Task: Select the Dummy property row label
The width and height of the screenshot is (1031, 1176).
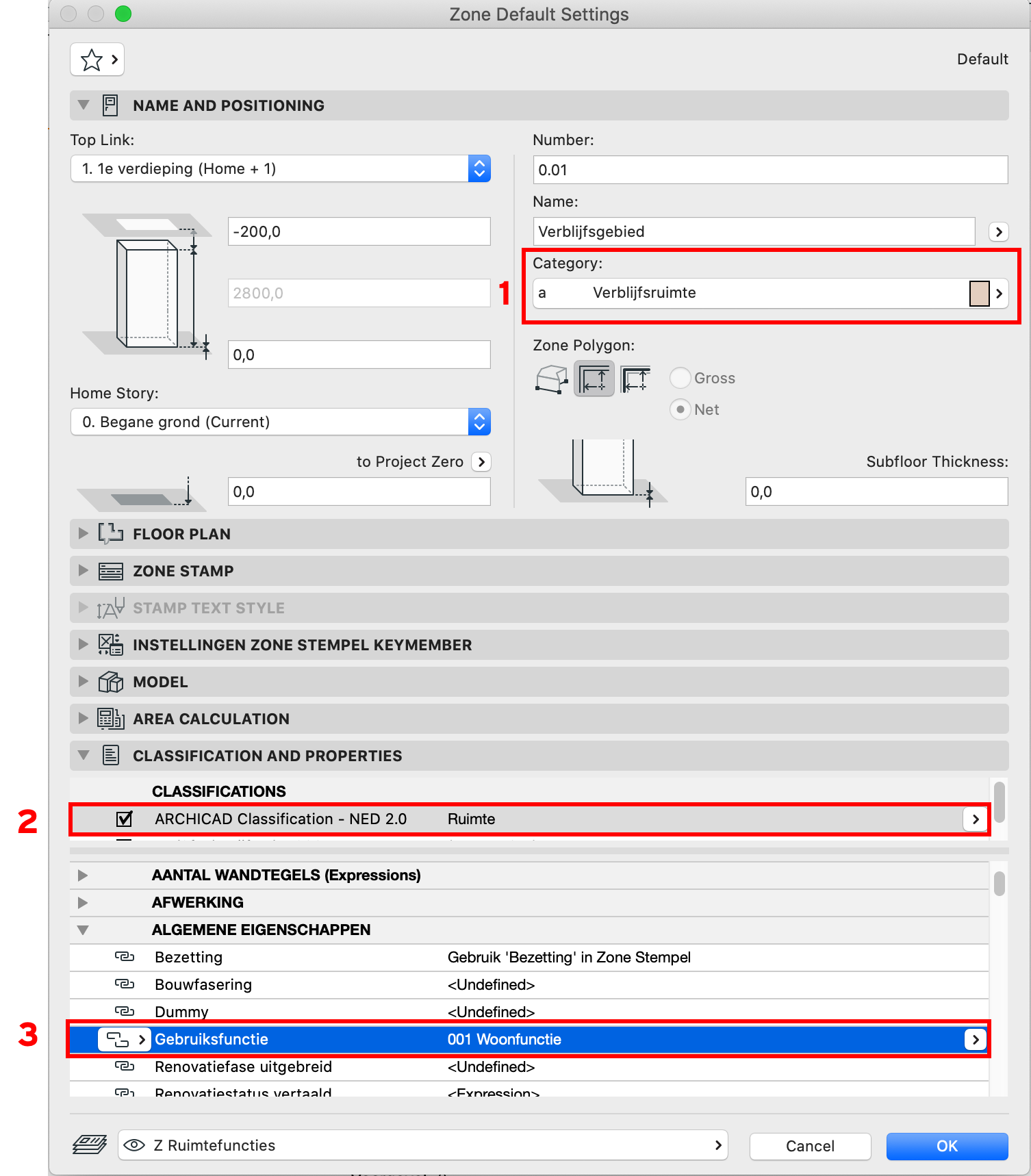Action: [181, 1012]
